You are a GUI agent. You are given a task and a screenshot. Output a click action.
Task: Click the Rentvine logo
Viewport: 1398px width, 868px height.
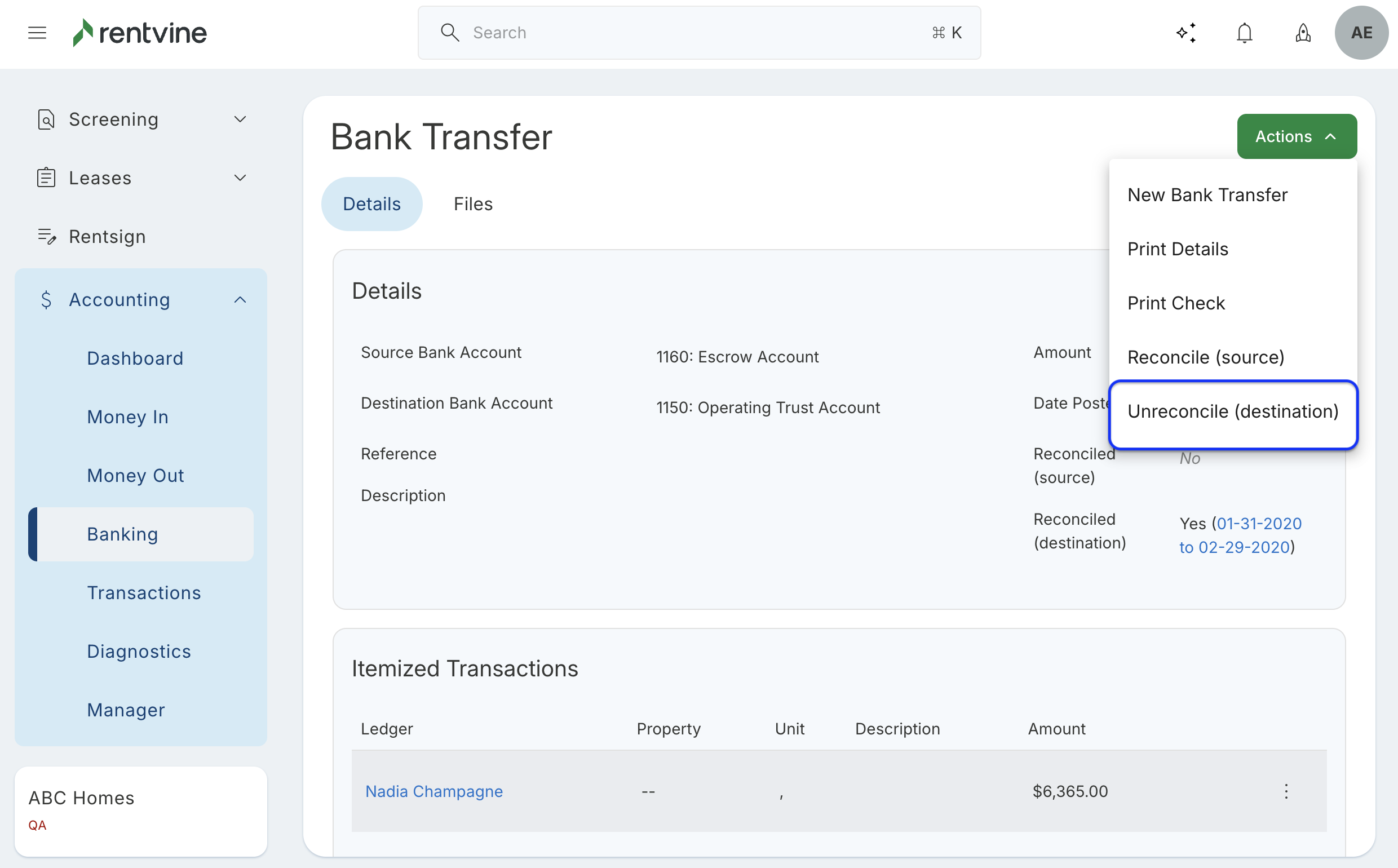[139, 33]
